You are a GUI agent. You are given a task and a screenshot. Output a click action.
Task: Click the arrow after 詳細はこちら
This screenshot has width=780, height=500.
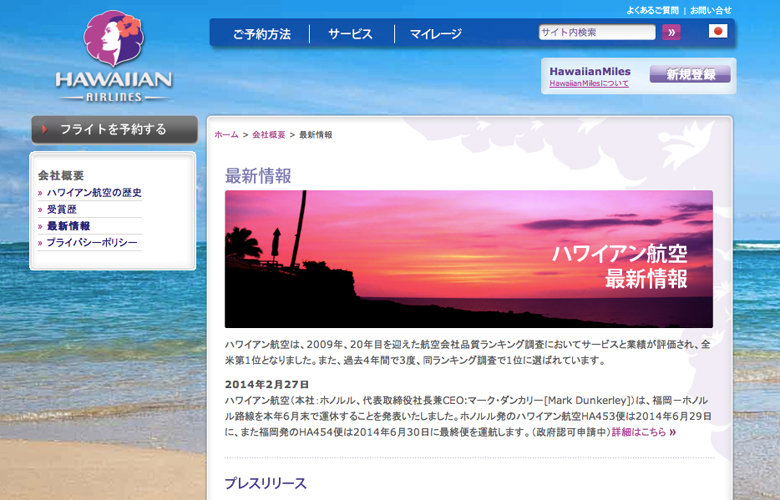(x=673, y=432)
